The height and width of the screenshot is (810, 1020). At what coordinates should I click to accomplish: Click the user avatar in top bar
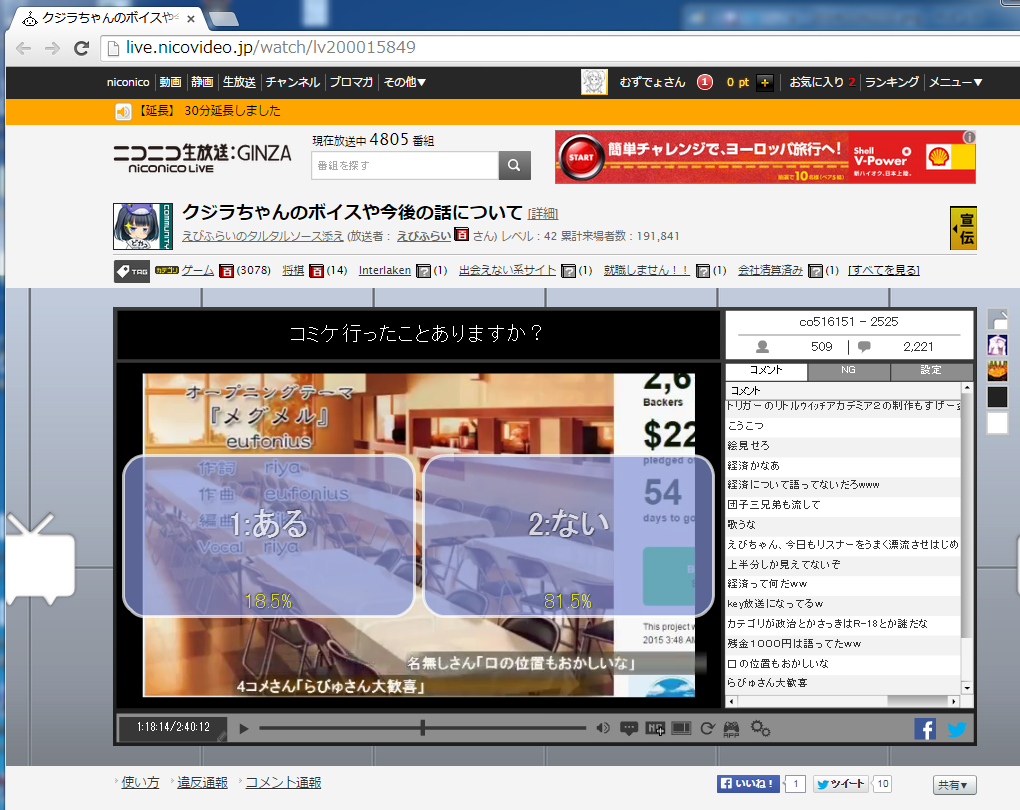[x=594, y=82]
